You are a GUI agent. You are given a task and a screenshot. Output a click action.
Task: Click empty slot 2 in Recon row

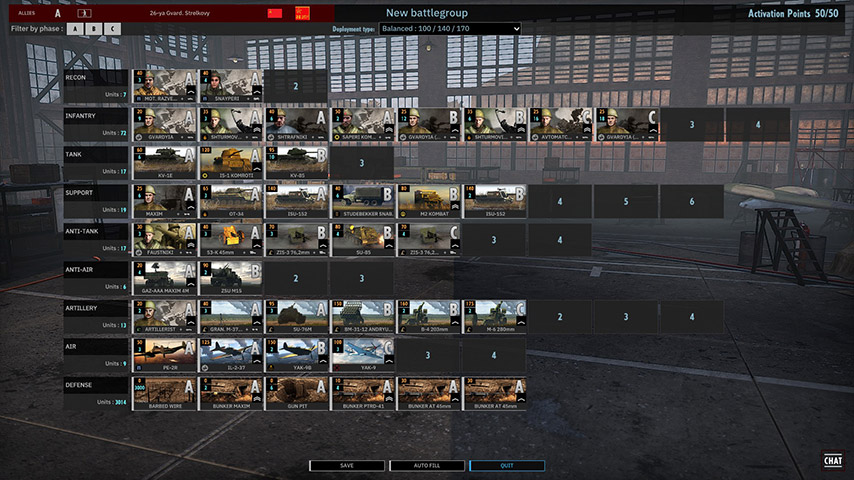tap(296, 86)
